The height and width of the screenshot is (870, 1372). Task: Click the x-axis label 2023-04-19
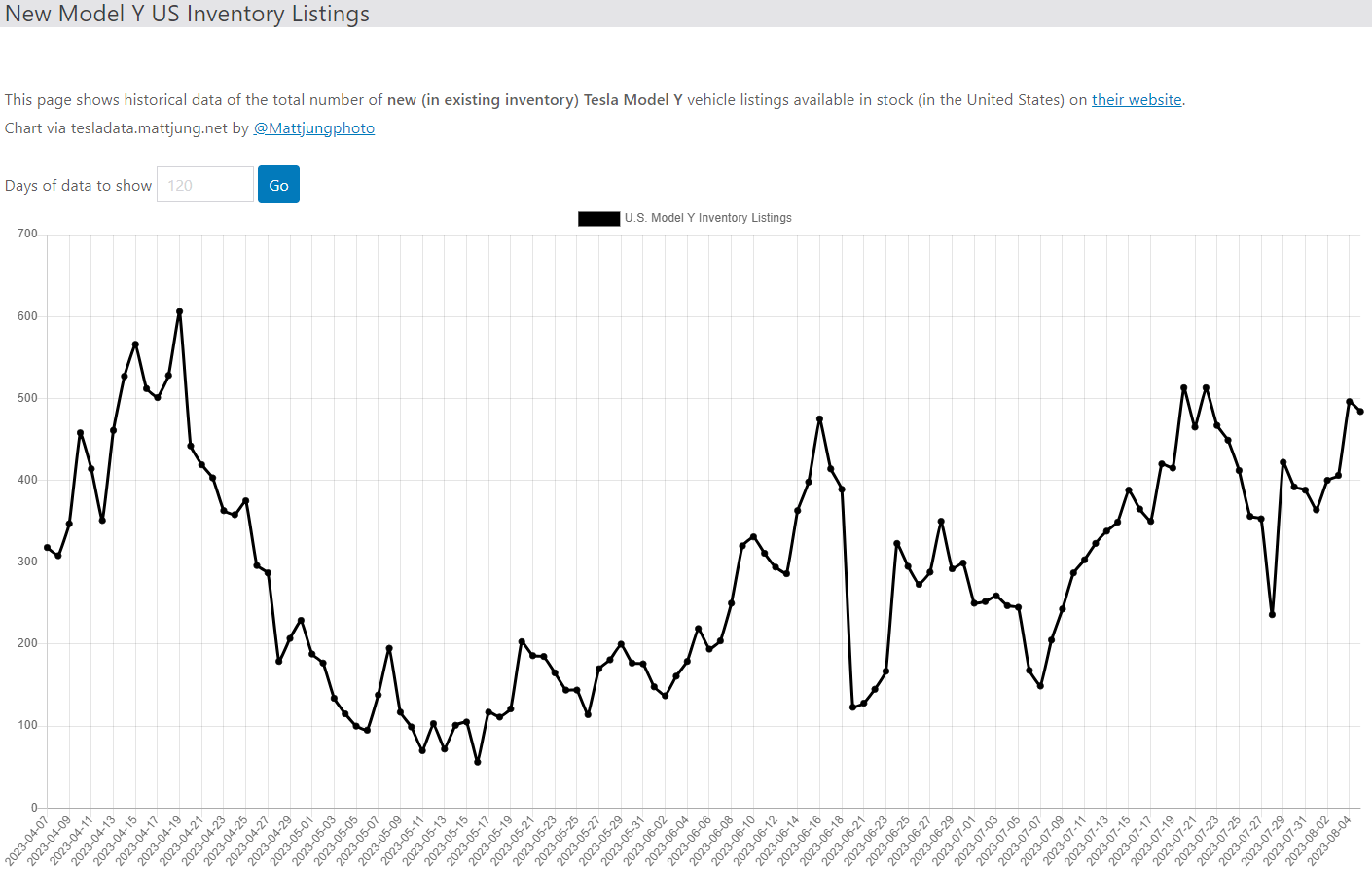coord(159,840)
